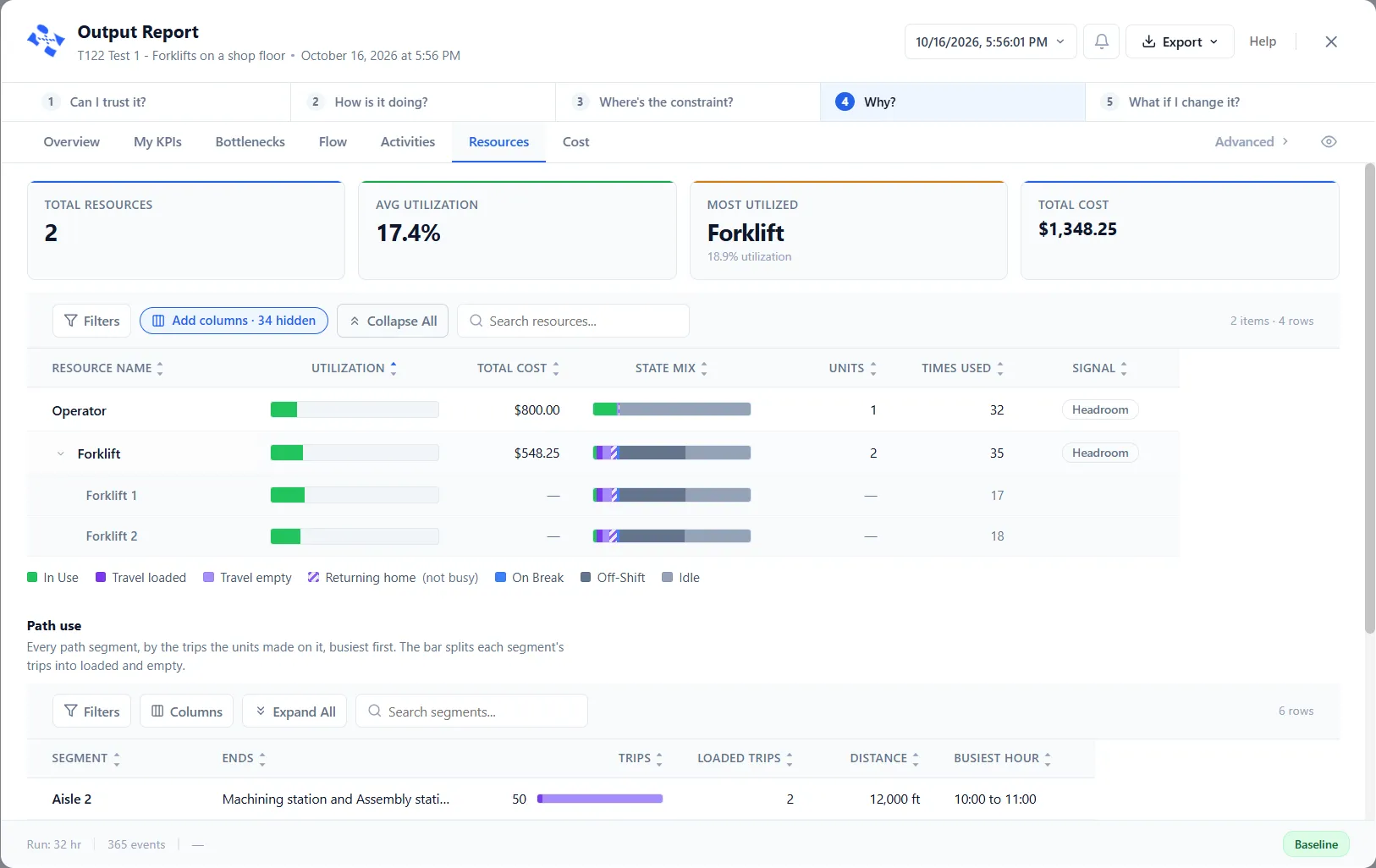The image size is (1376, 868).
Task: Collapse the Forklift row chevron
Action: click(60, 453)
